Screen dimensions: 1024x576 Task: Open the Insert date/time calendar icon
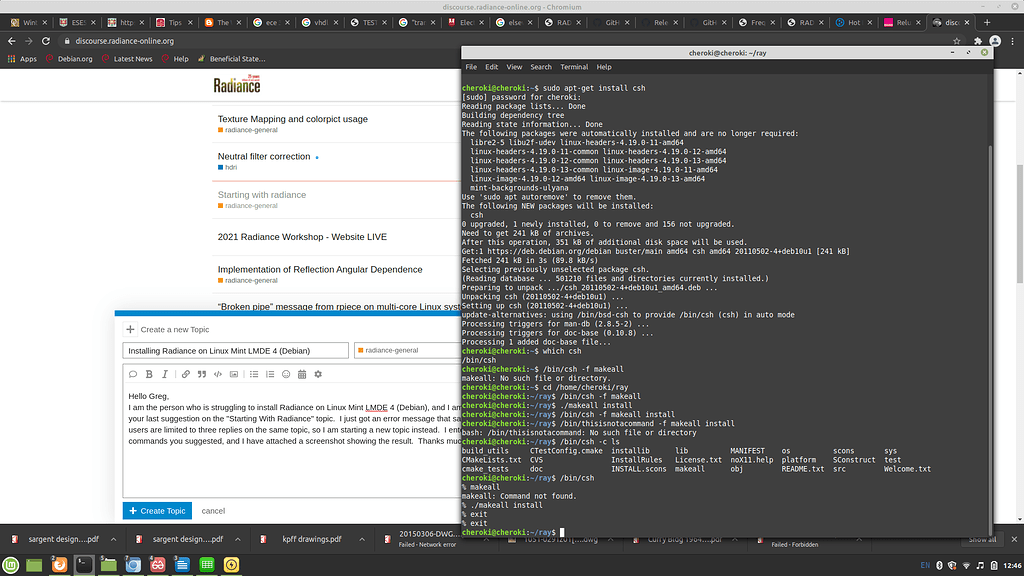click(302, 373)
